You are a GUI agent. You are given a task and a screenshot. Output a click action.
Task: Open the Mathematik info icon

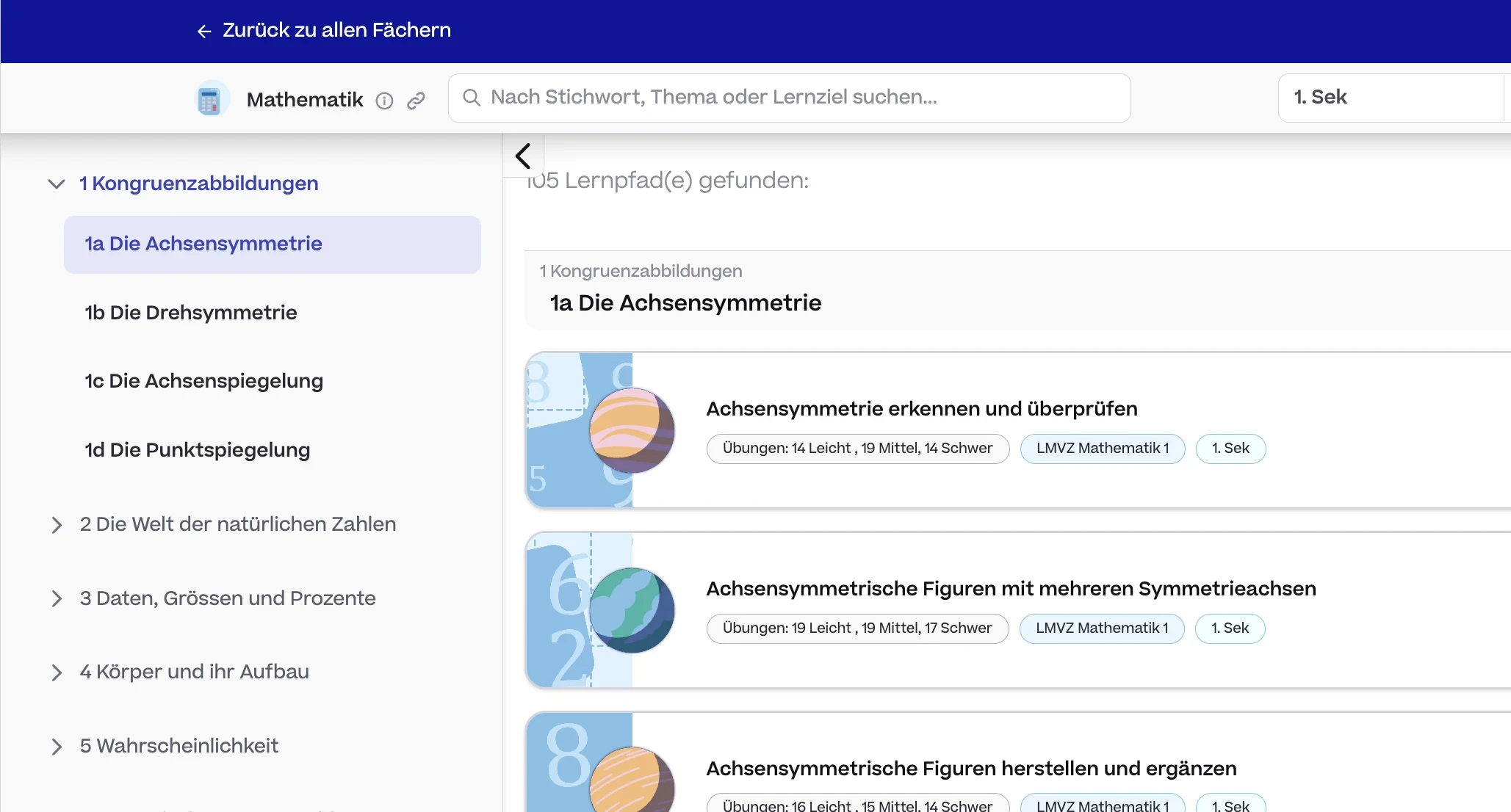pyautogui.click(x=384, y=101)
